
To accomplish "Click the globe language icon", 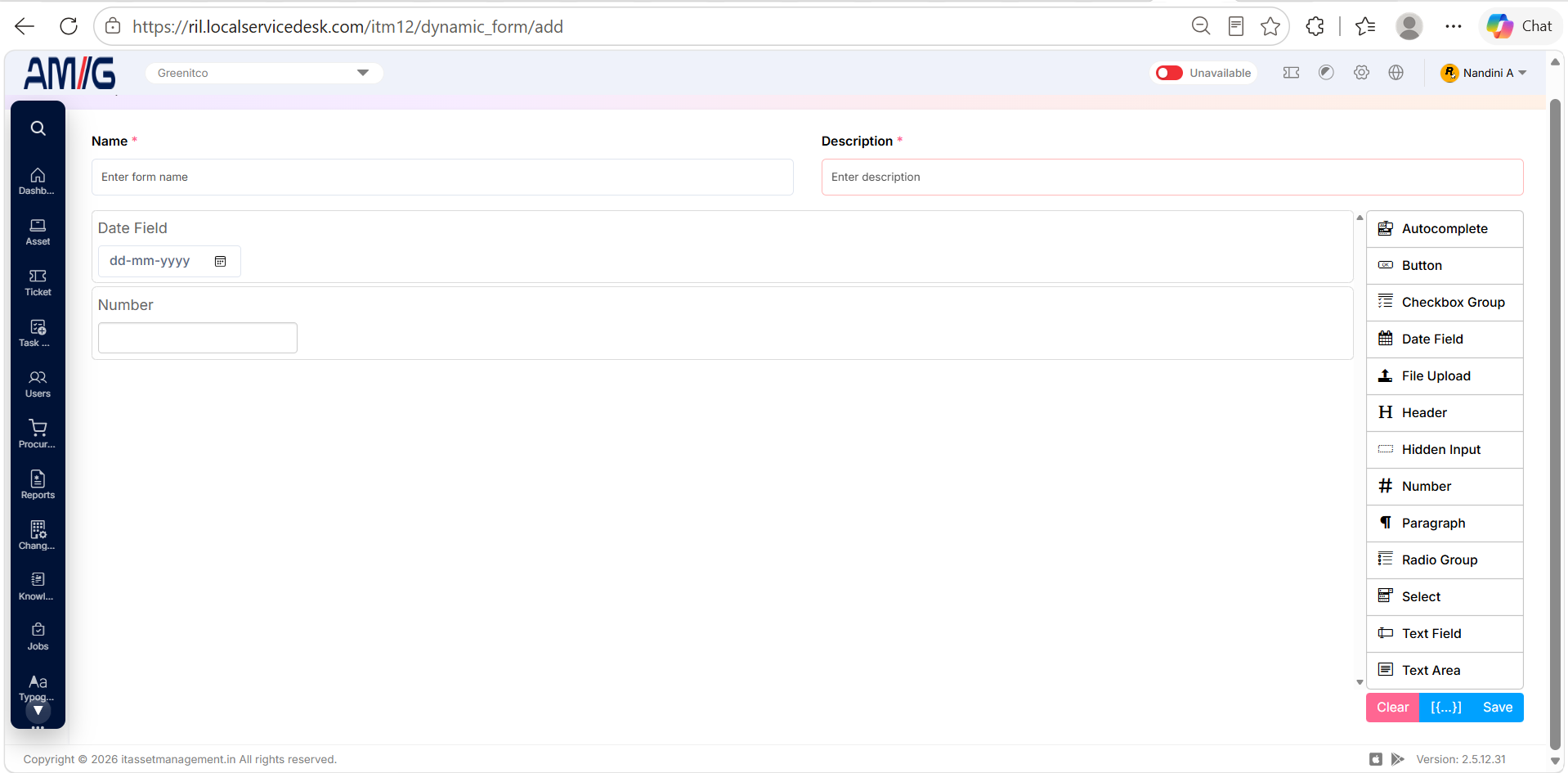I will tap(1396, 73).
